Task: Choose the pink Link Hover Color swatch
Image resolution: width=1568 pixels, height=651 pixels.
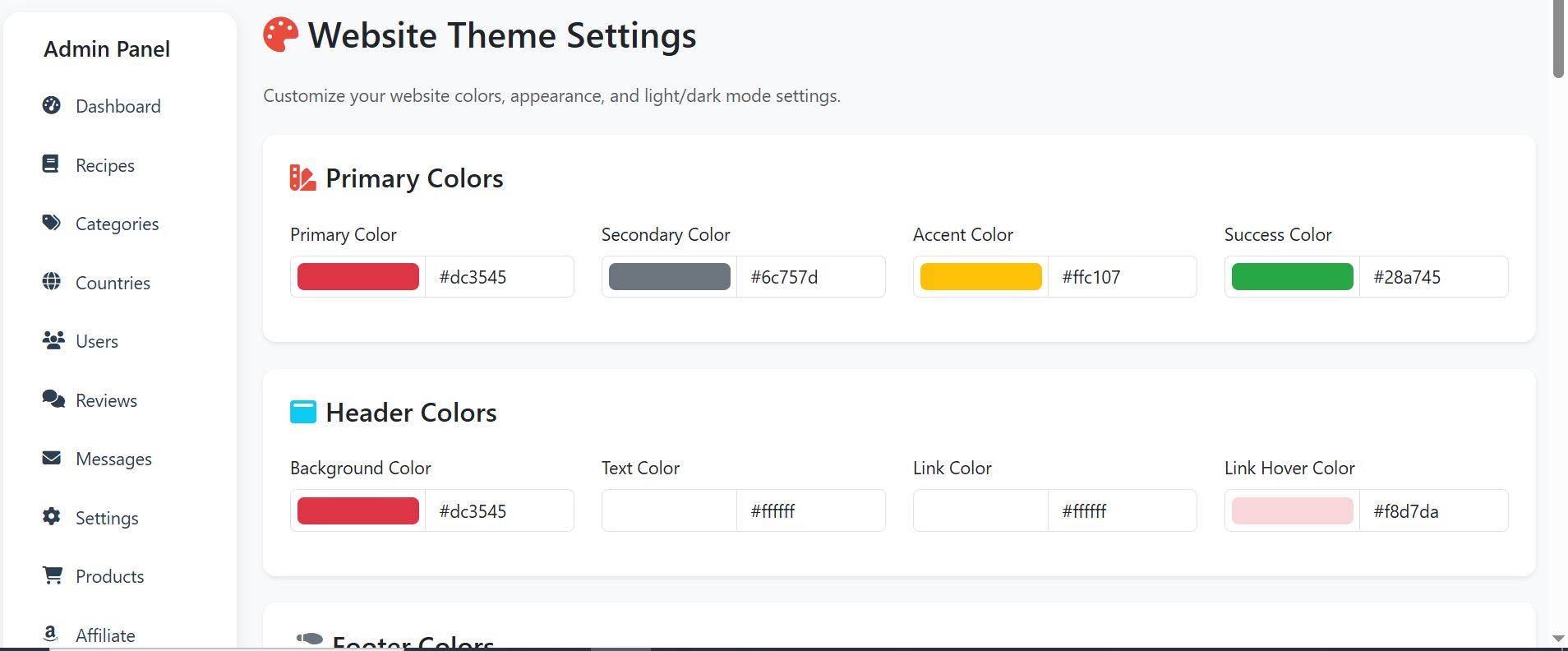Action: (x=1293, y=511)
